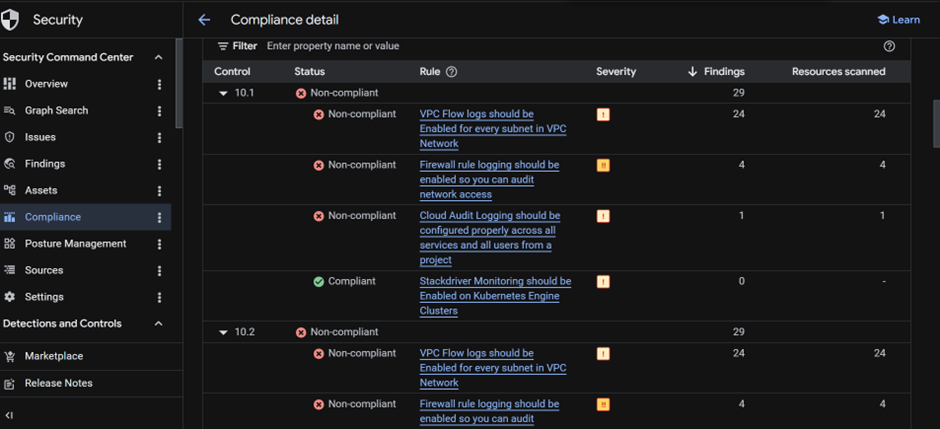Collapse the sidebar navigation menu
This screenshot has width=940, height=429.
[9, 415]
